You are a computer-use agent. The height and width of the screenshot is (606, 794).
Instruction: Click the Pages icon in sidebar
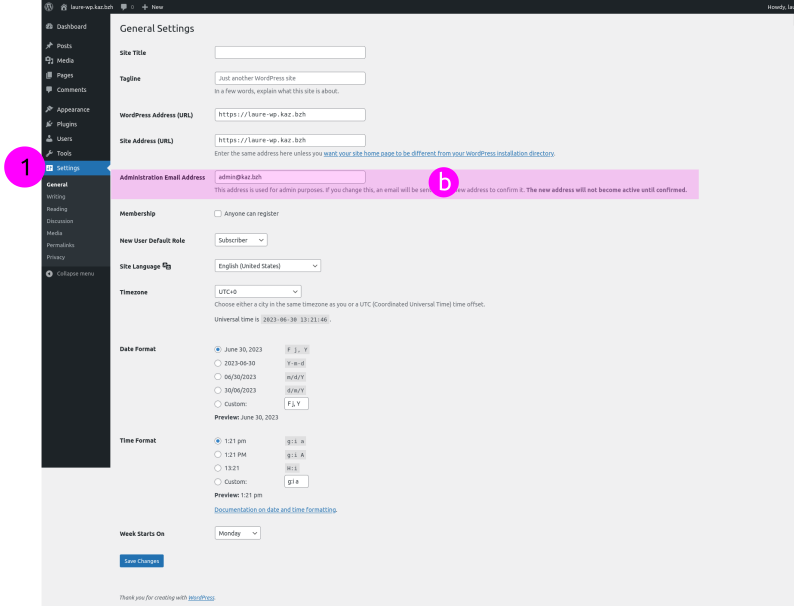click(x=49, y=75)
